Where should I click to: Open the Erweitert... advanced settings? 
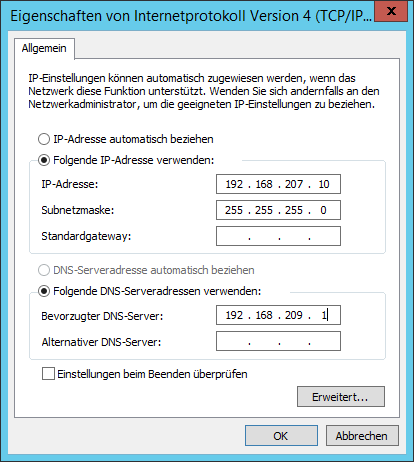click(x=341, y=397)
